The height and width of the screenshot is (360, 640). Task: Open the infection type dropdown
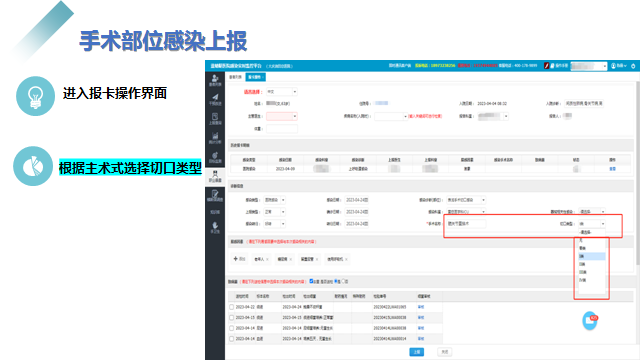click(x=275, y=200)
